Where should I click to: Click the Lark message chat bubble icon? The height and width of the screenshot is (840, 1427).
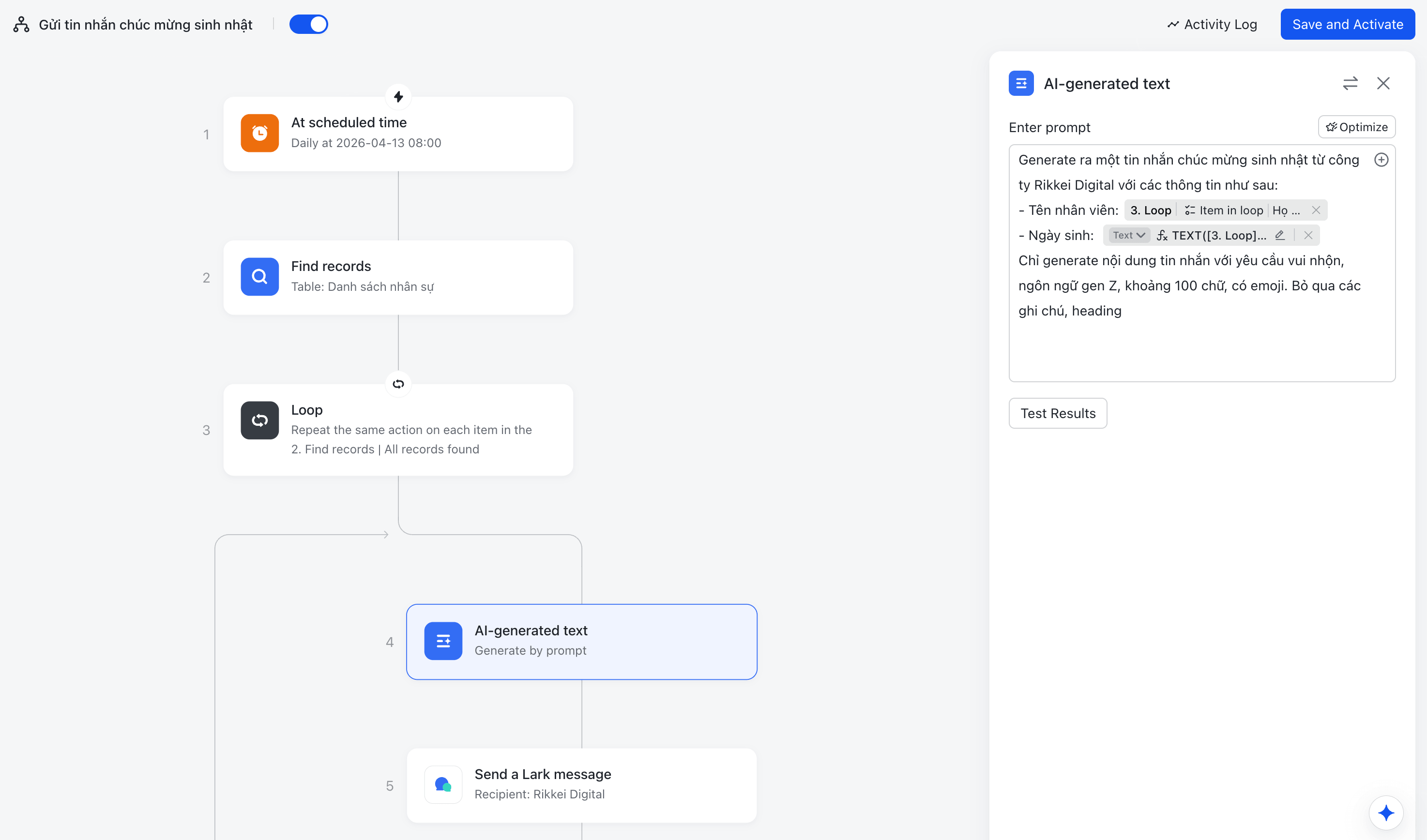click(x=443, y=784)
